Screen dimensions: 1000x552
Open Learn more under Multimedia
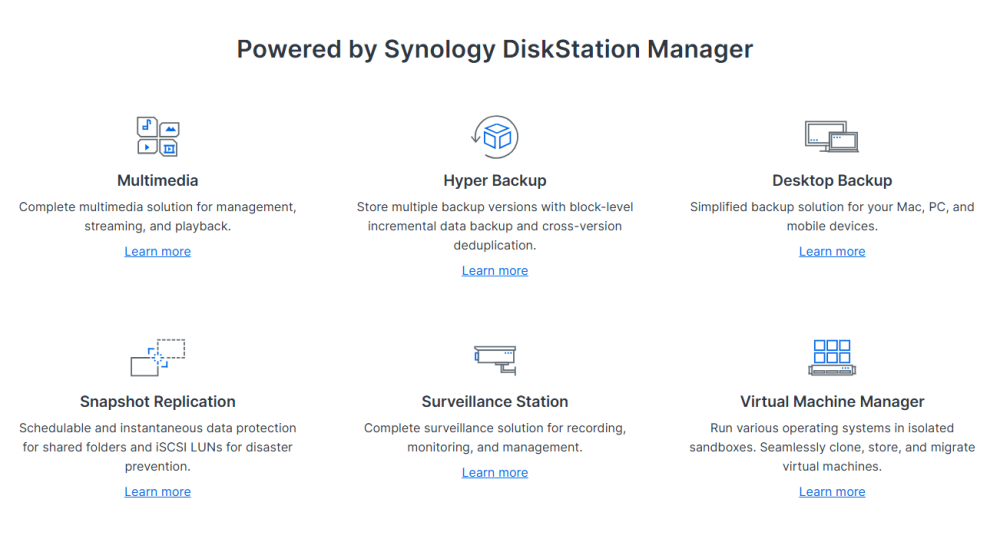(x=158, y=251)
